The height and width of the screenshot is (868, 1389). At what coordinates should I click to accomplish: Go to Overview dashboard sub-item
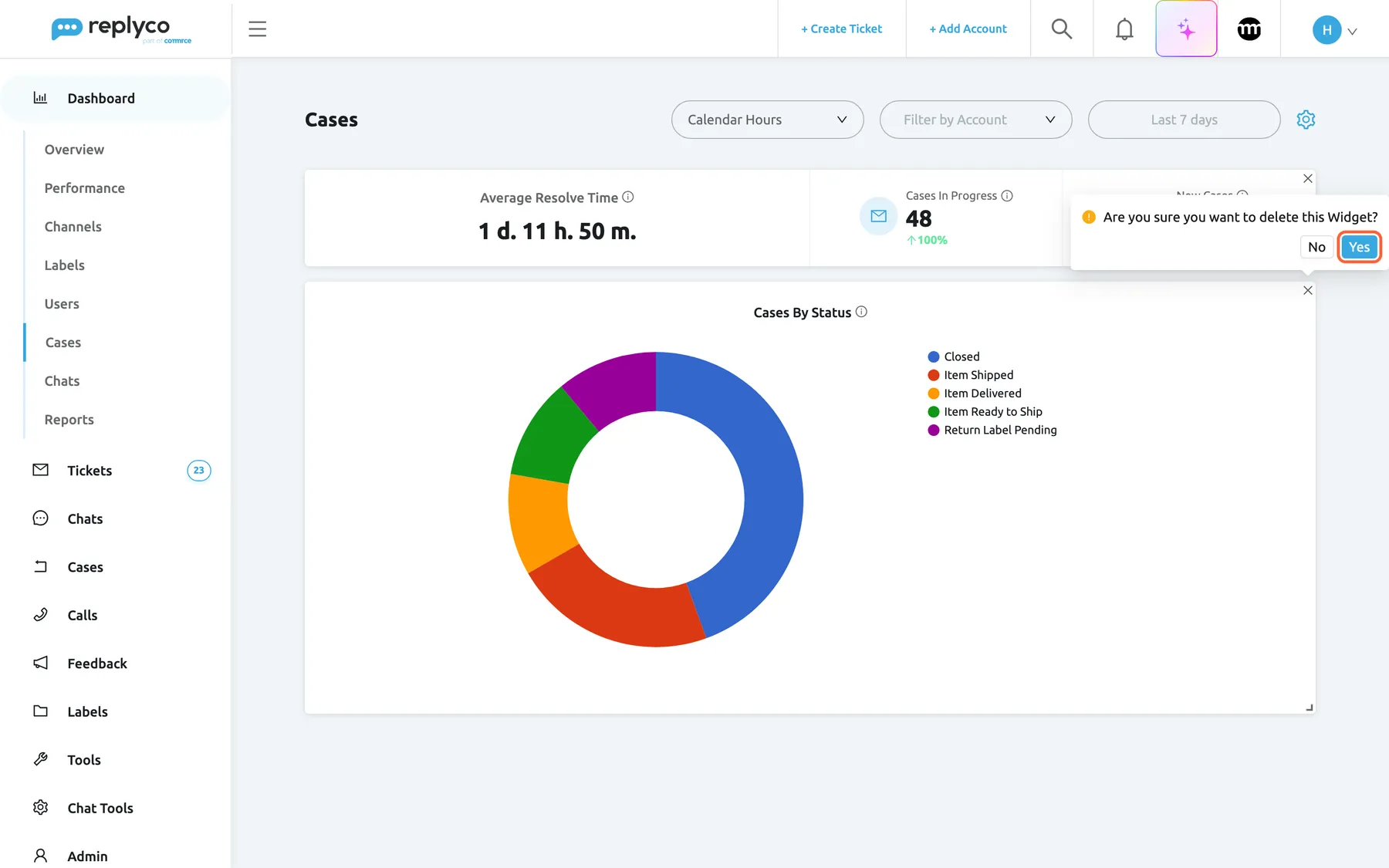[74, 150]
